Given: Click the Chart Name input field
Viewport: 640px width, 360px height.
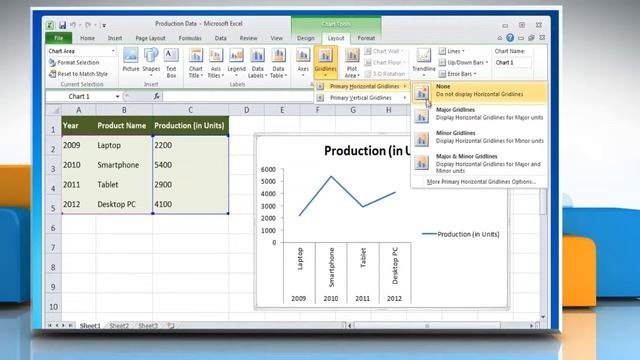Looking at the screenshot, I should pos(513,62).
